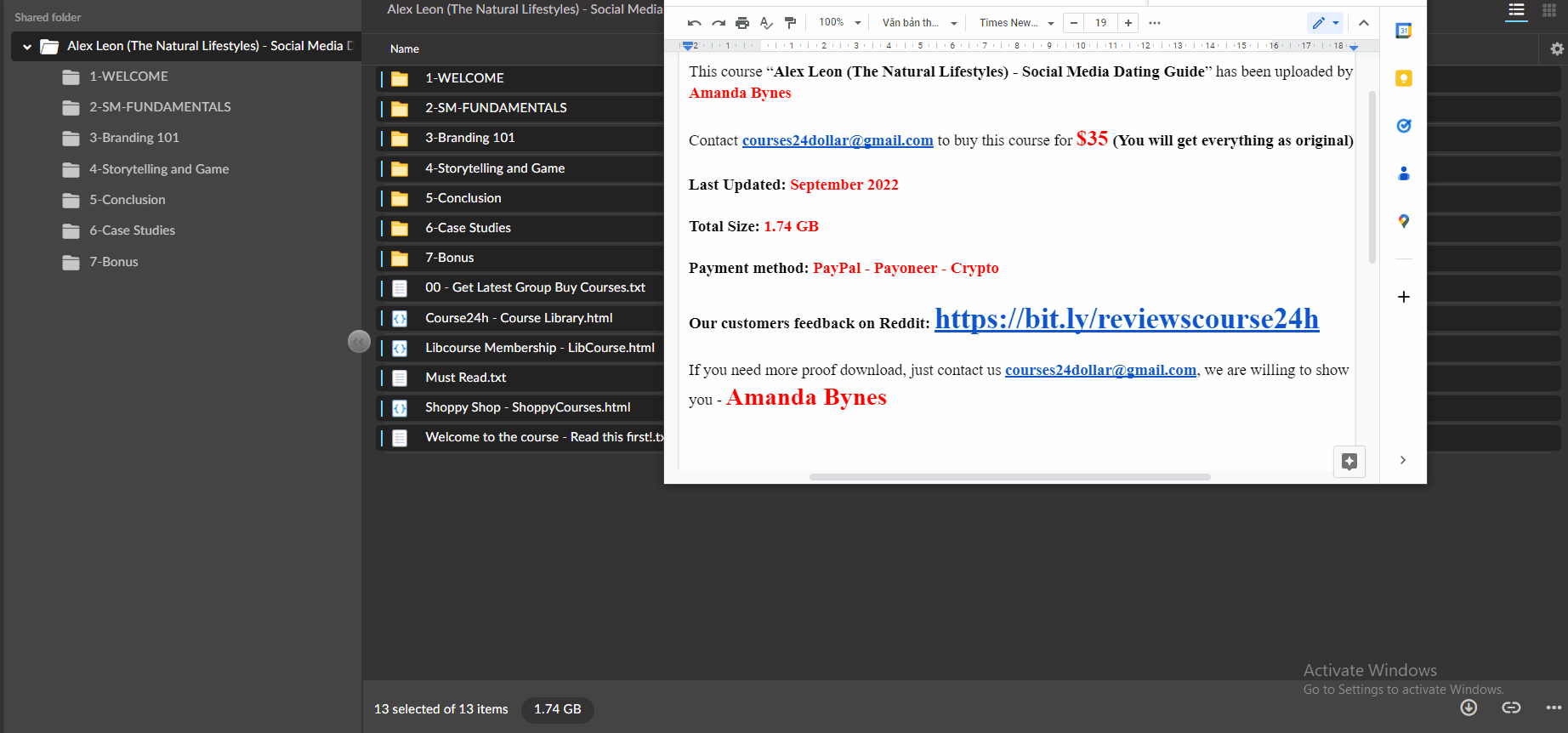Run the spell check tool
The image size is (1568, 733).
766,23
